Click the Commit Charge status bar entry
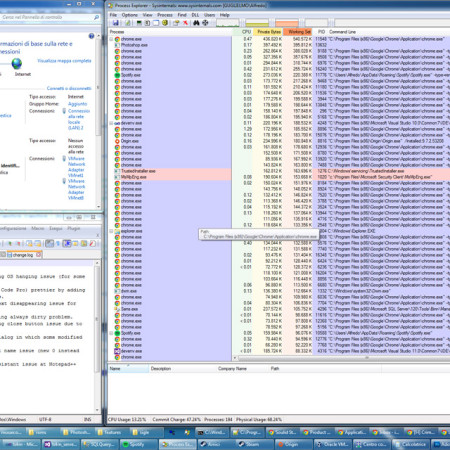Viewport: 450px width, 450px height. tap(176, 419)
